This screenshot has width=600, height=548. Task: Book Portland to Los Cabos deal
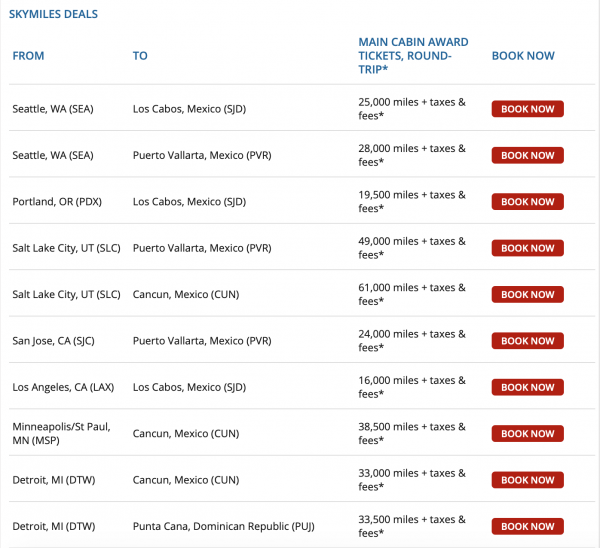click(527, 202)
